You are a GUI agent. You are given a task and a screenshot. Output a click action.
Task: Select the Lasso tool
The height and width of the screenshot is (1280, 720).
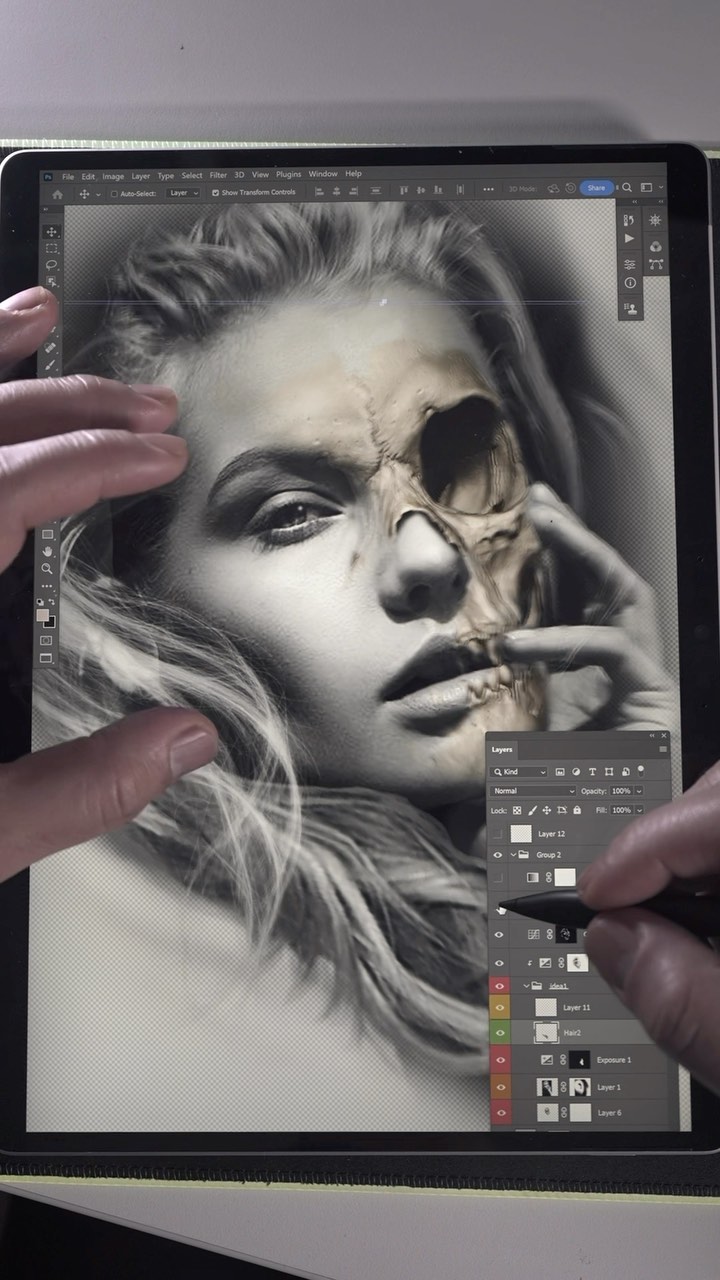[51, 265]
